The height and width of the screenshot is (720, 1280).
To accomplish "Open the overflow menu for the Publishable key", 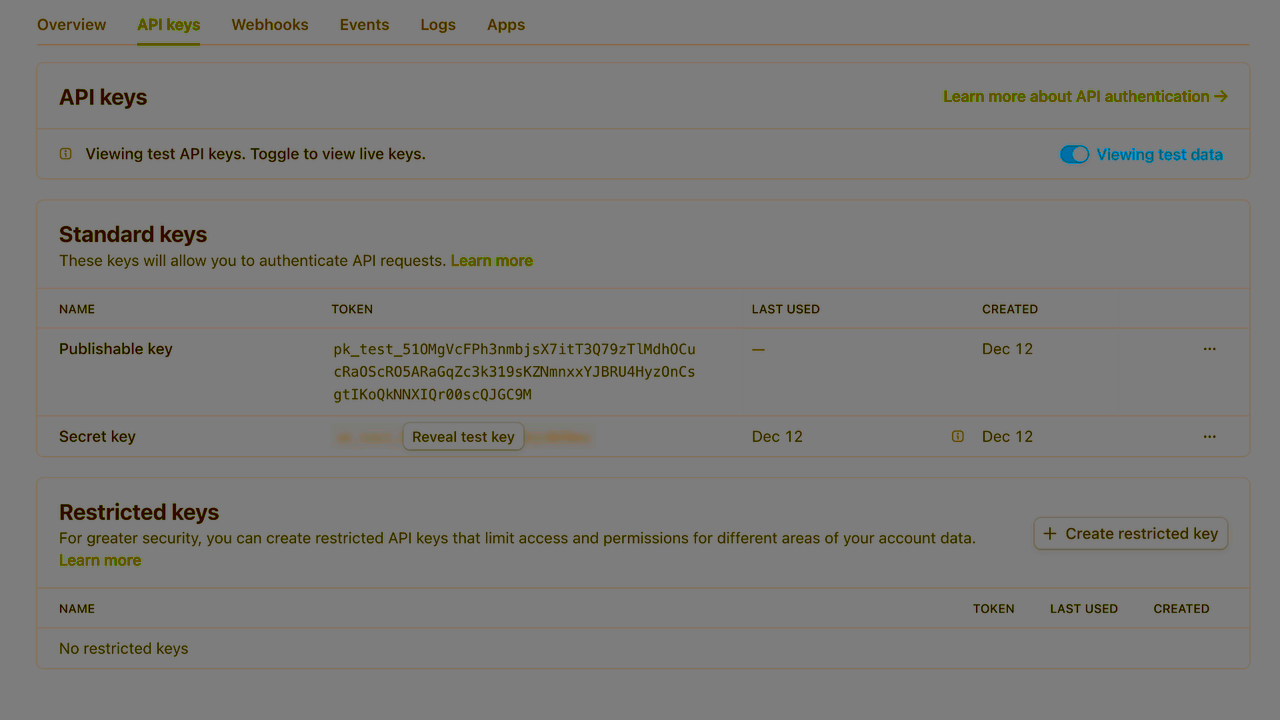I will [1209, 349].
